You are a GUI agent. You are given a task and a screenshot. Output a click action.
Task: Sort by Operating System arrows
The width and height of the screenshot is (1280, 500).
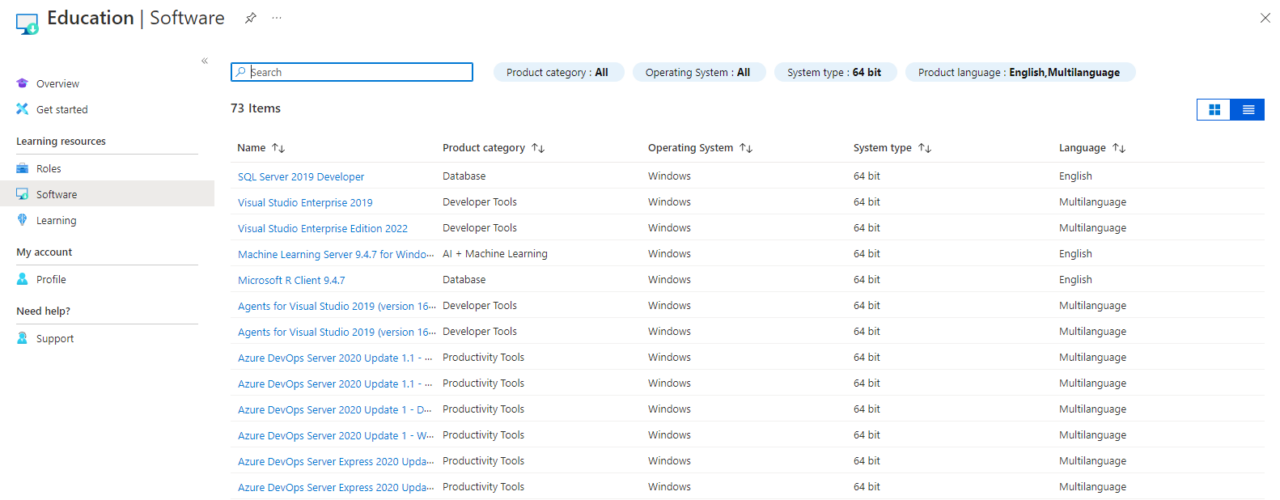745,148
